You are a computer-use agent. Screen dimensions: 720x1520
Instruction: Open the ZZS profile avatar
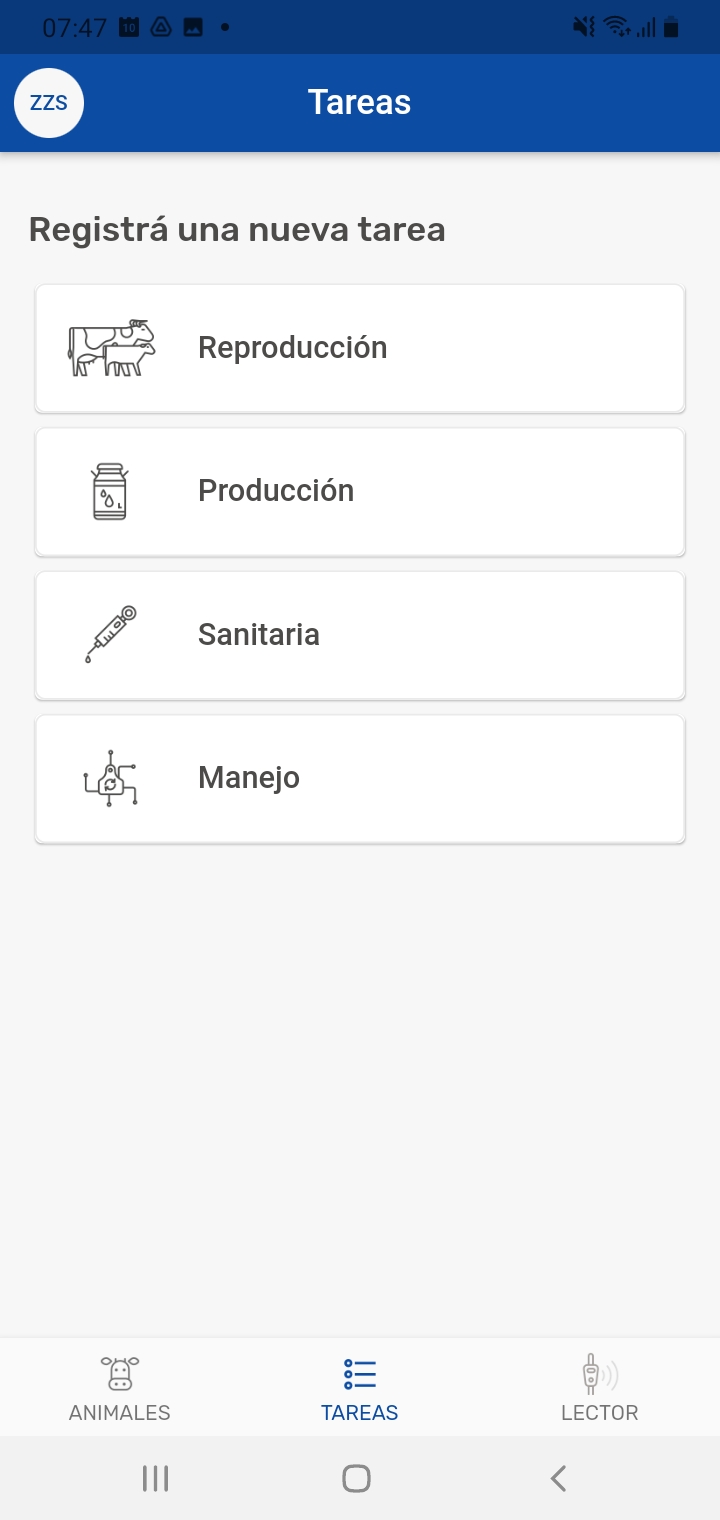(x=49, y=103)
